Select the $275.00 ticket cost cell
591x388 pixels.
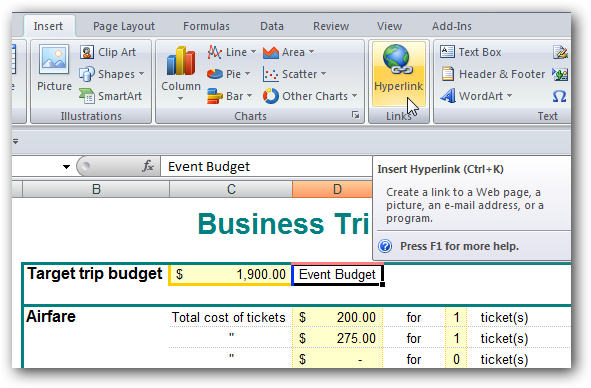click(x=338, y=338)
